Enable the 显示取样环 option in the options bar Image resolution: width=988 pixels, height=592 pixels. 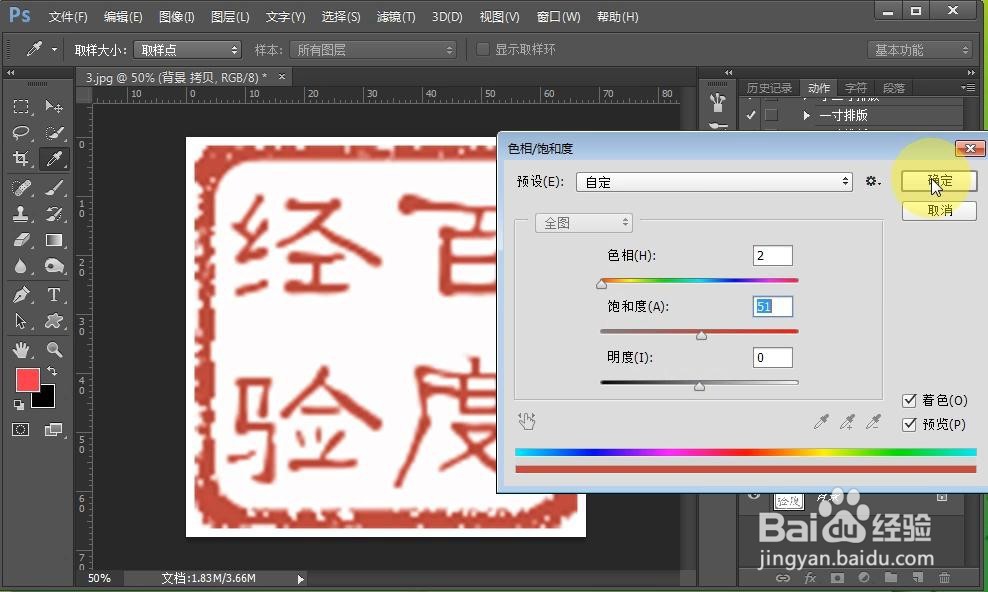point(483,48)
